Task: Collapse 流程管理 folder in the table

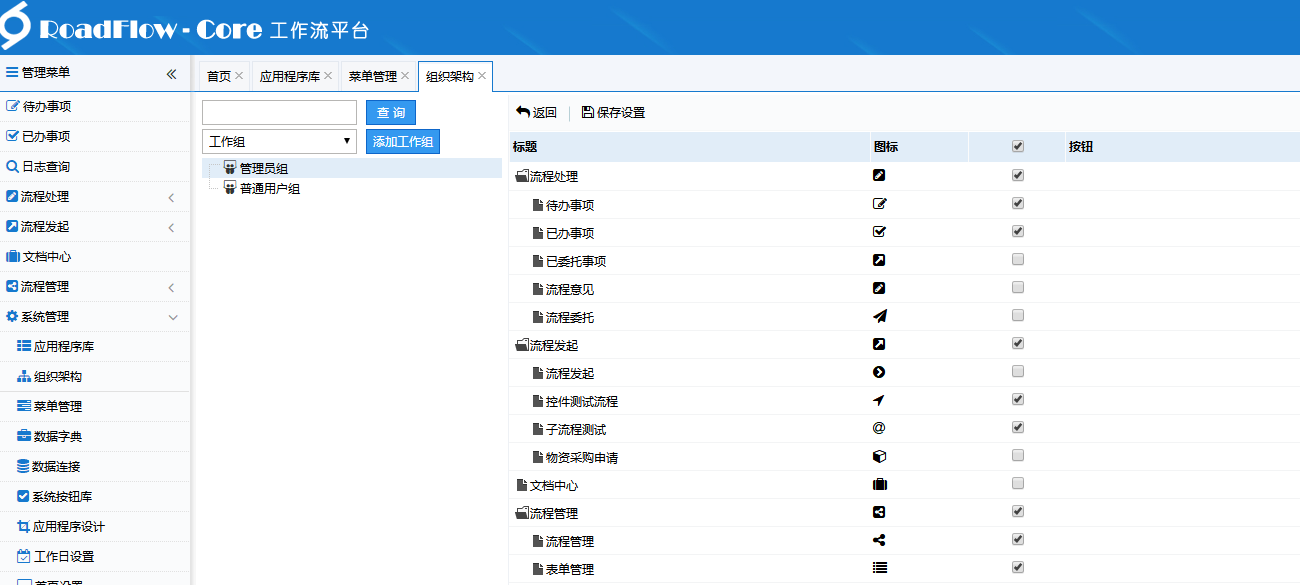Action: click(522, 513)
